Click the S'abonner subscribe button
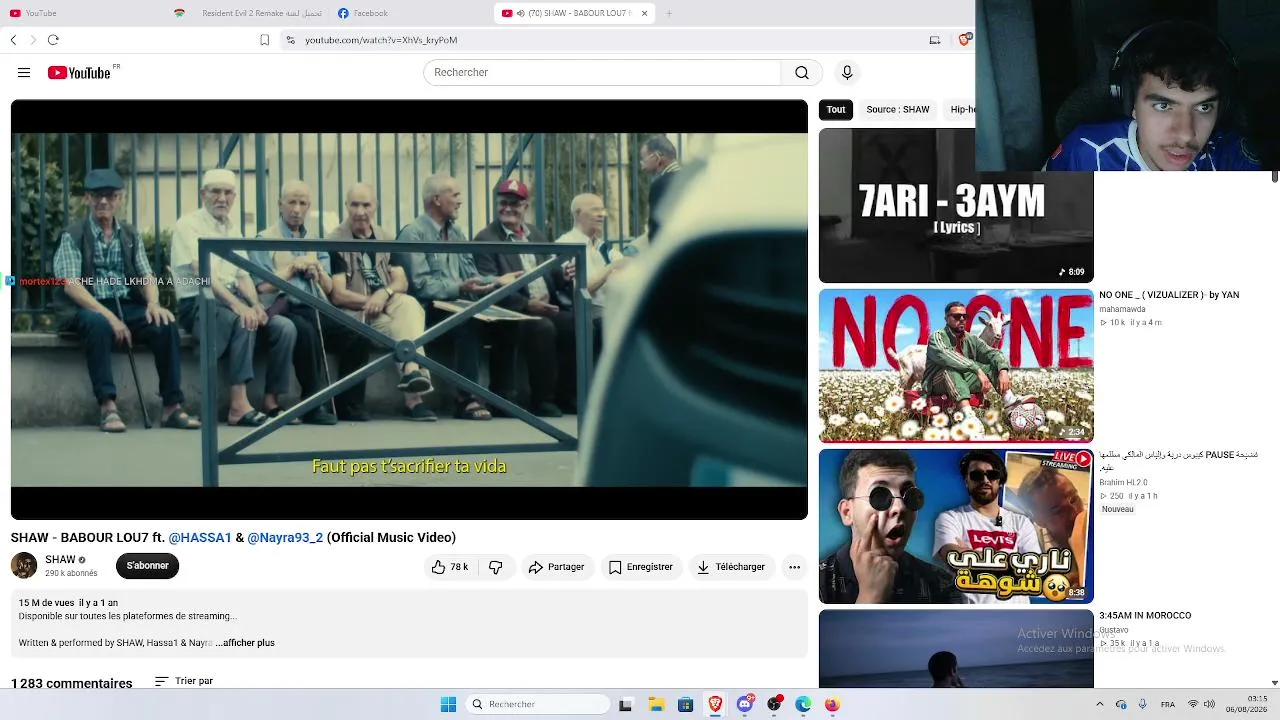This screenshot has height=720, width=1280. click(x=147, y=566)
